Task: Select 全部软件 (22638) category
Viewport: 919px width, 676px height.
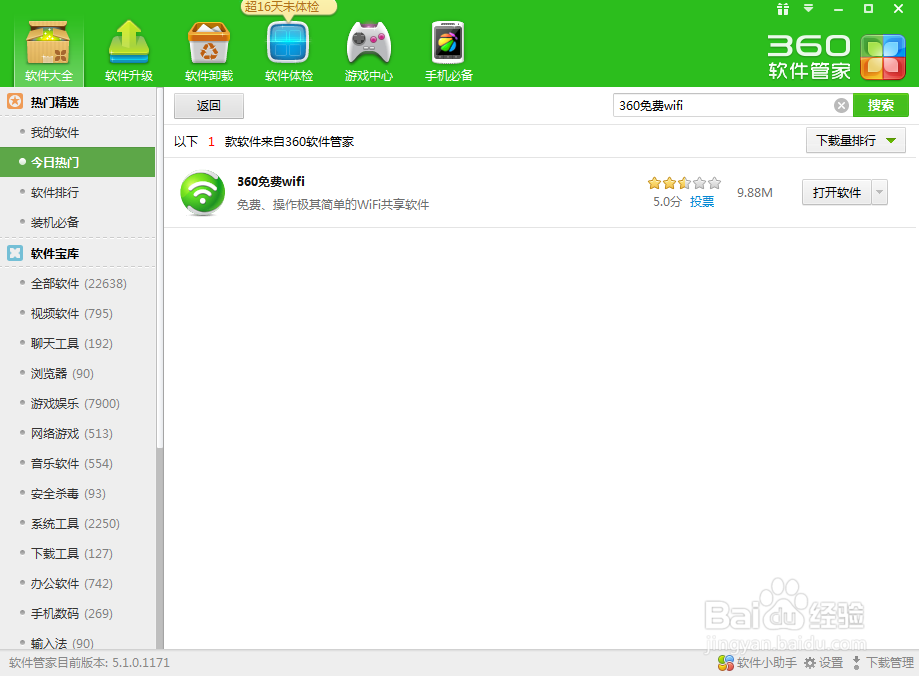Action: [77, 284]
